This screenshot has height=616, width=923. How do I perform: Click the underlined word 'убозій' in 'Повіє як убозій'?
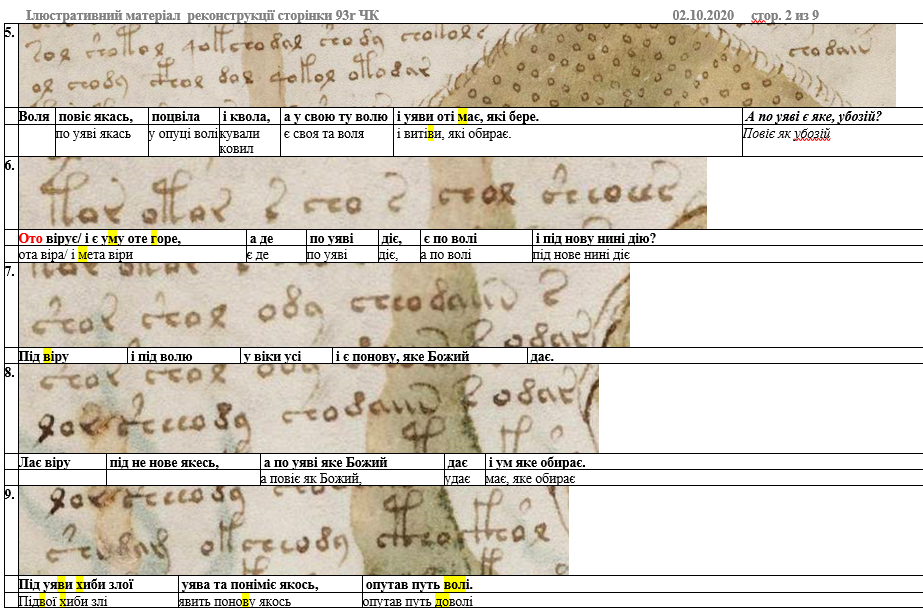pos(812,134)
